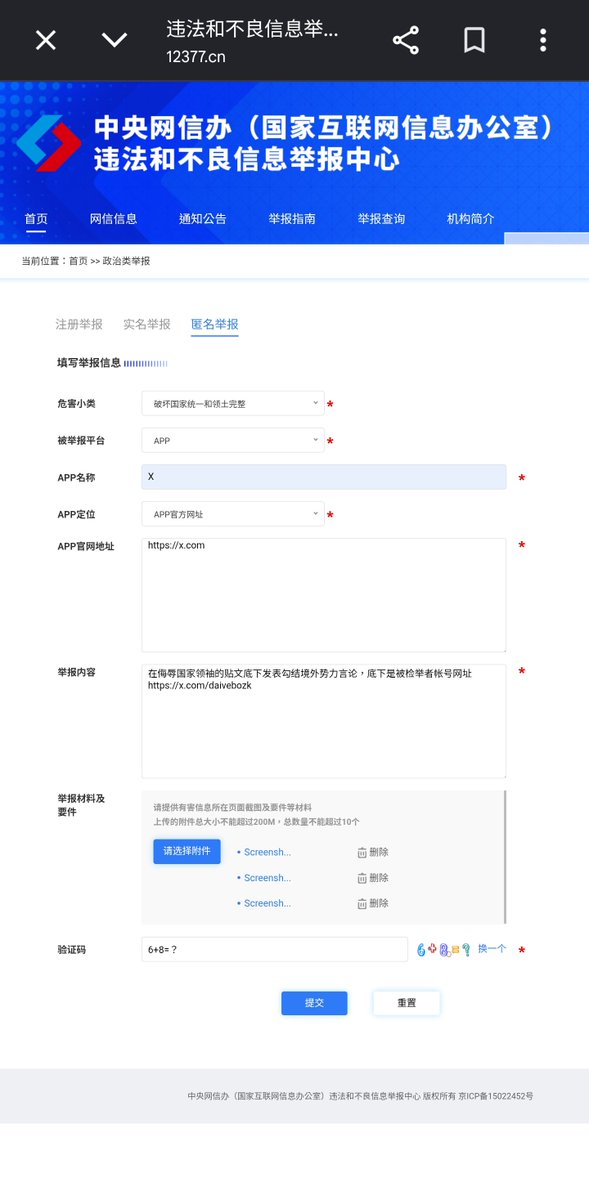Open the three-dot overflow menu
The width and height of the screenshot is (589, 1200).
tap(543, 40)
